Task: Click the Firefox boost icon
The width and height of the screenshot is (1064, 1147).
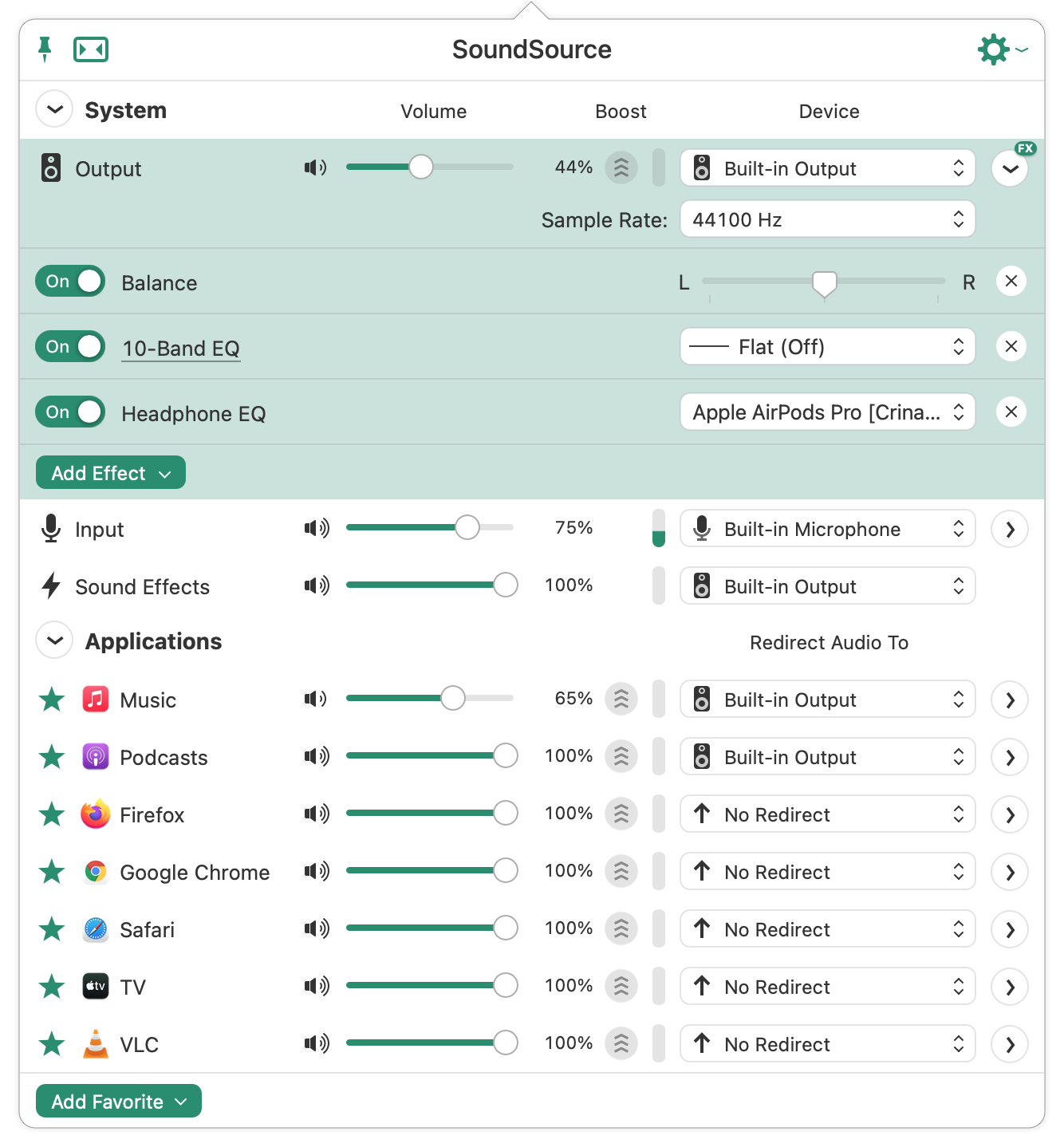Action: click(621, 814)
